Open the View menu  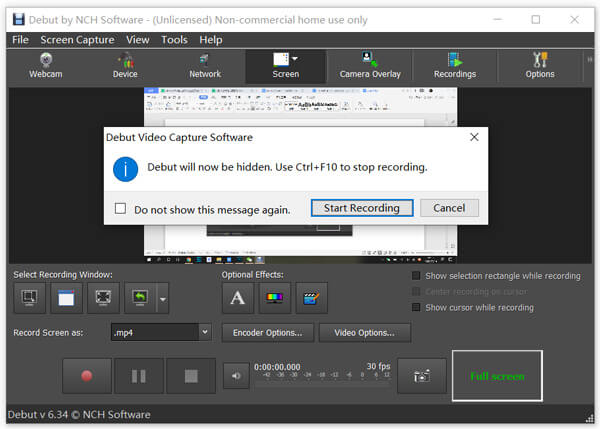(138, 40)
